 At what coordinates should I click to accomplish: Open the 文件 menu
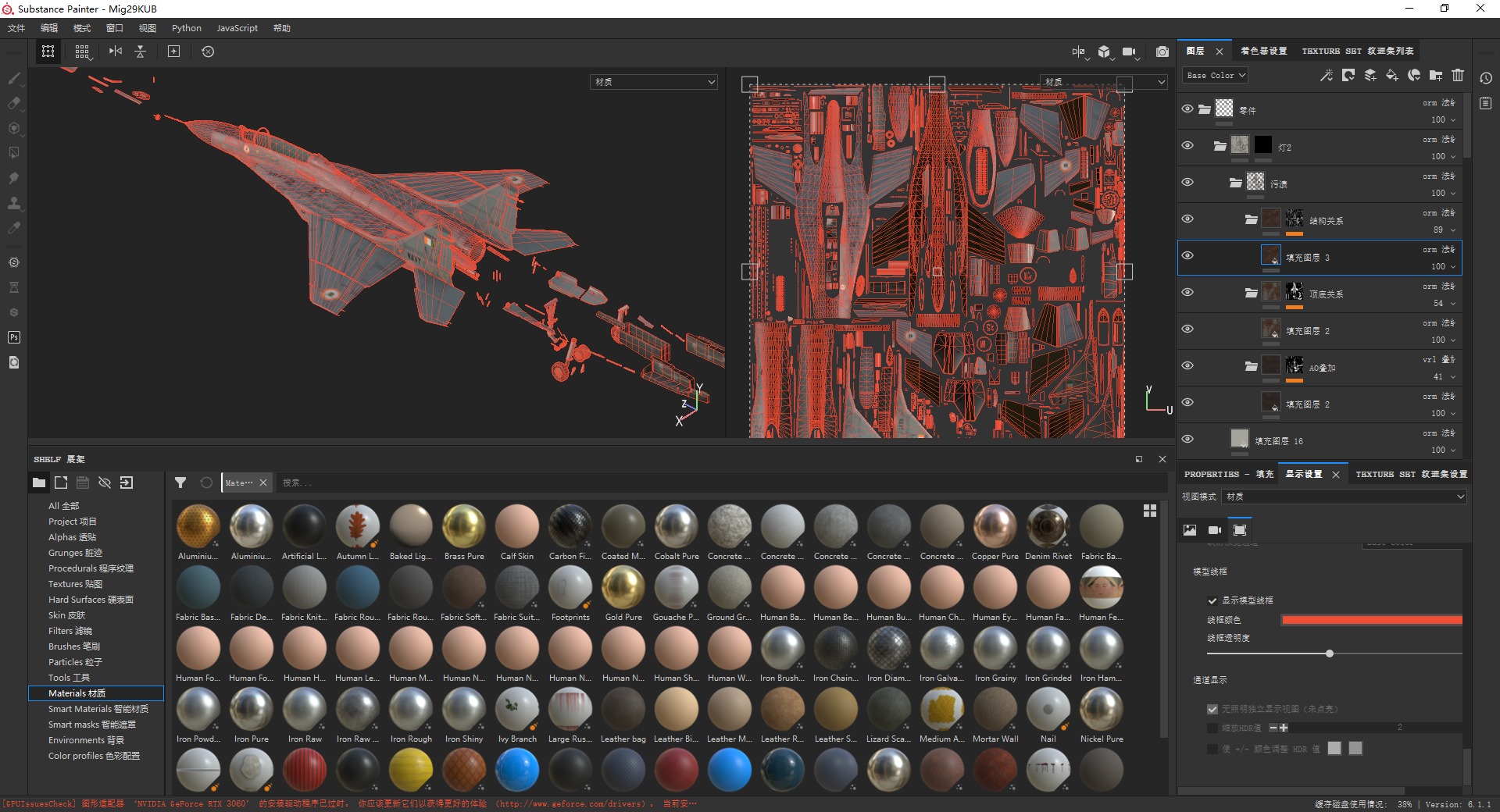pos(16,28)
